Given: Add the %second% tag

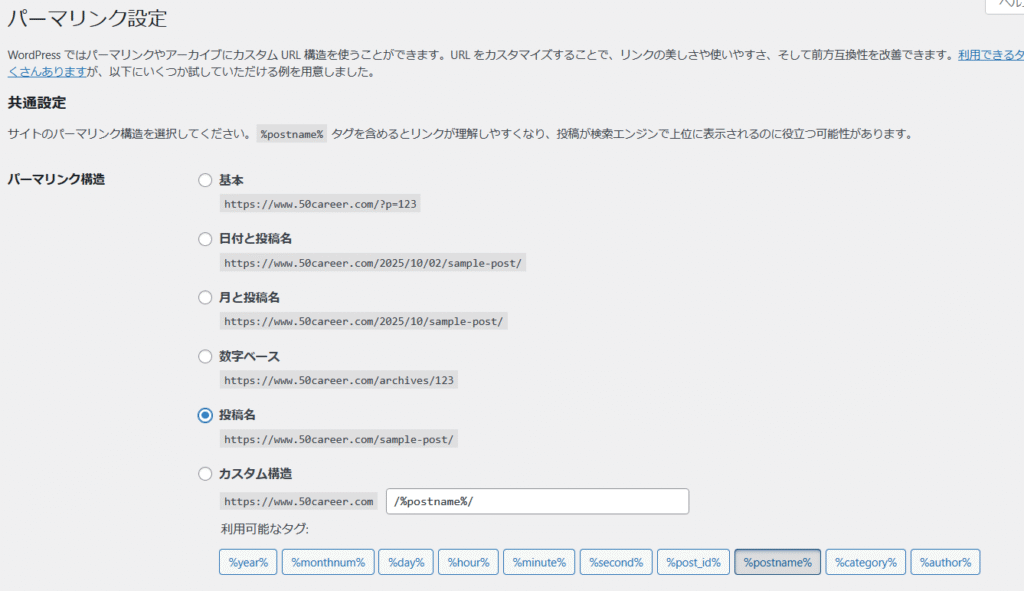Looking at the screenshot, I should click(x=616, y=562).
